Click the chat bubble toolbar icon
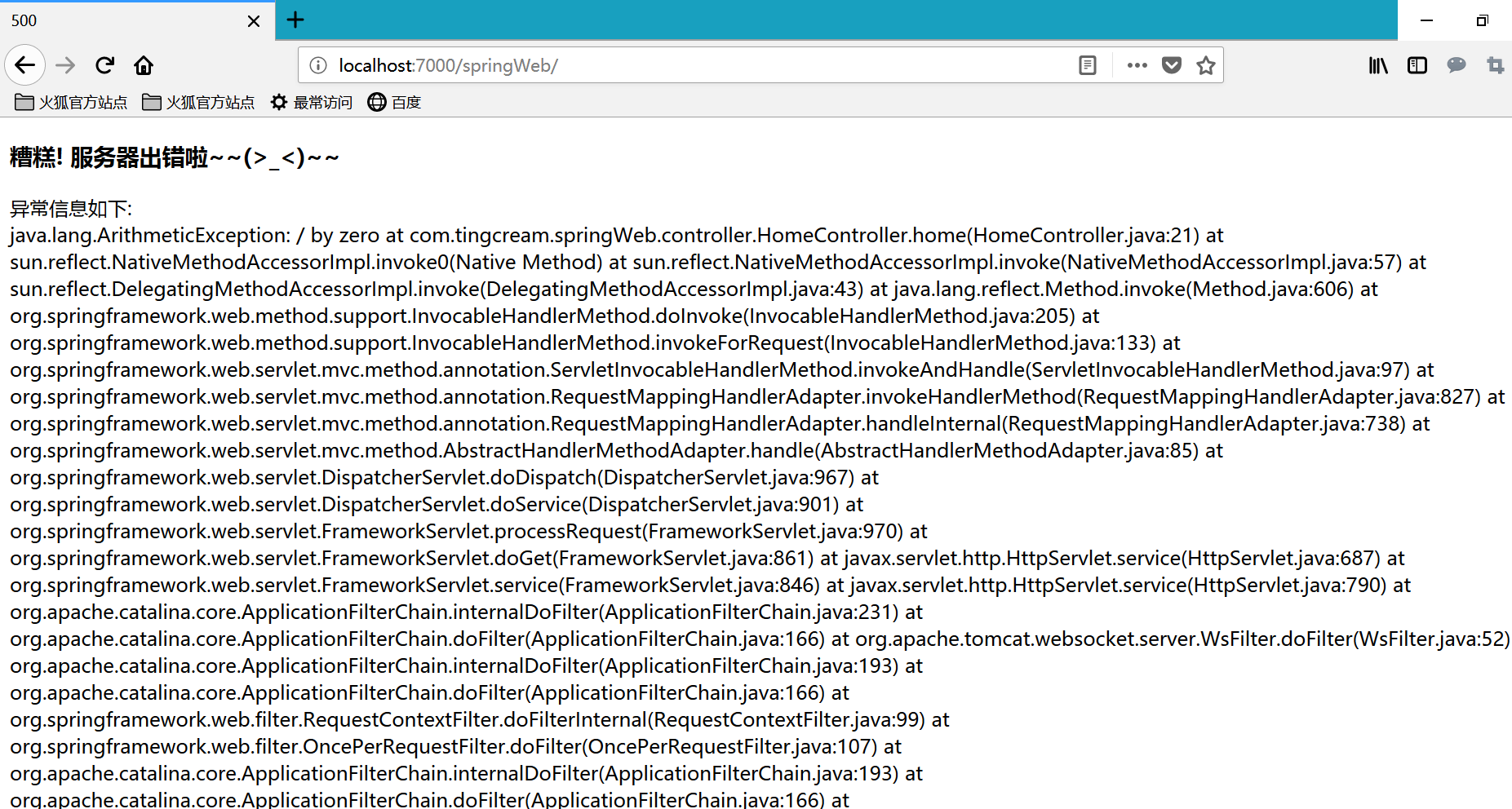This screenshot has height=809, width=1512. (x=1457, y=65)
